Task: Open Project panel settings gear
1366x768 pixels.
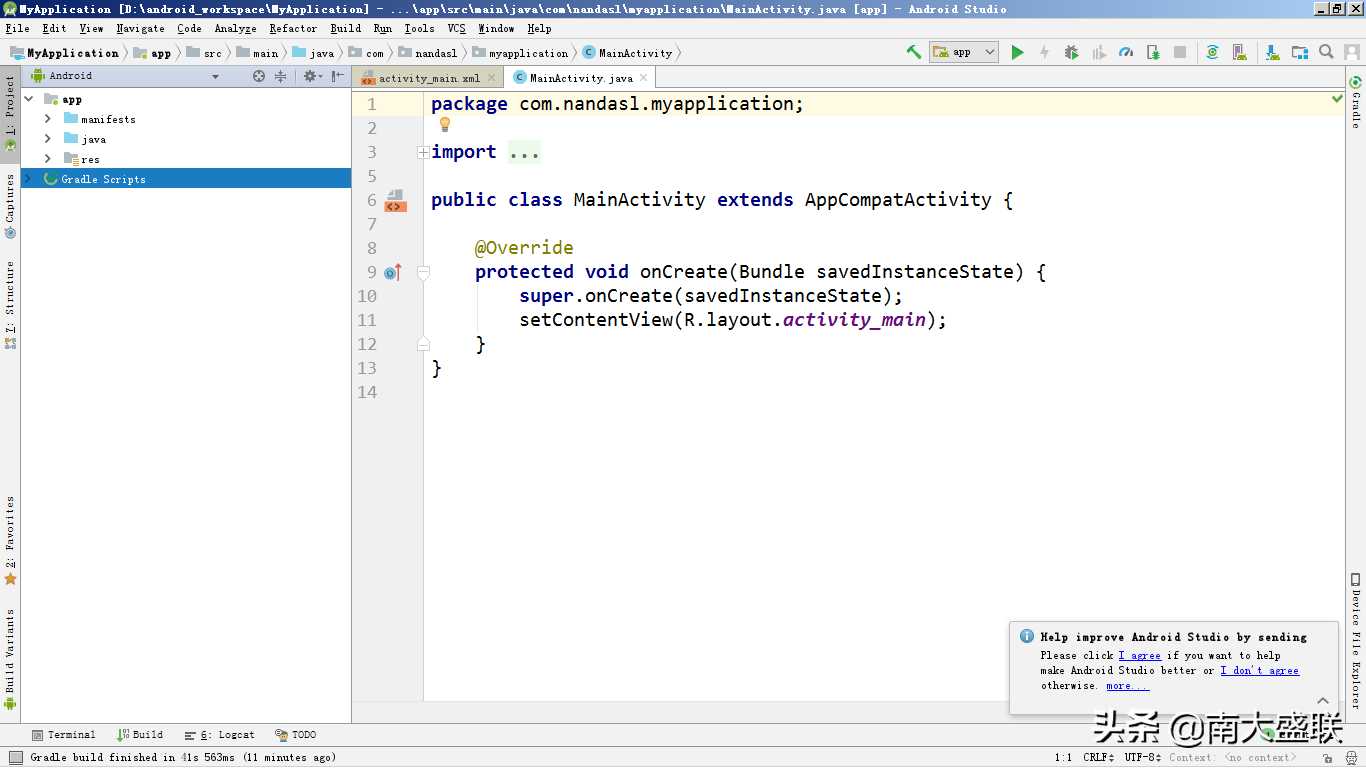Action: coord(311,76)
